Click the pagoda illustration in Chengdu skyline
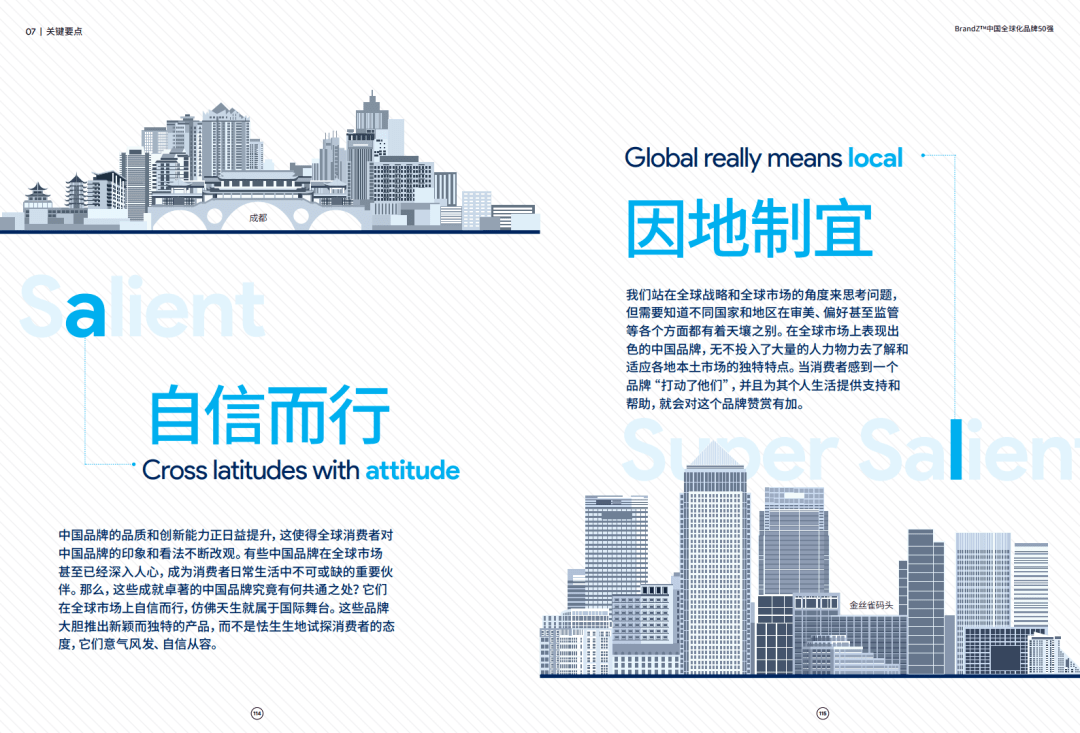The height and width of the screenshot is (733, 1080). pyautogui.click(x=76, y=188)
